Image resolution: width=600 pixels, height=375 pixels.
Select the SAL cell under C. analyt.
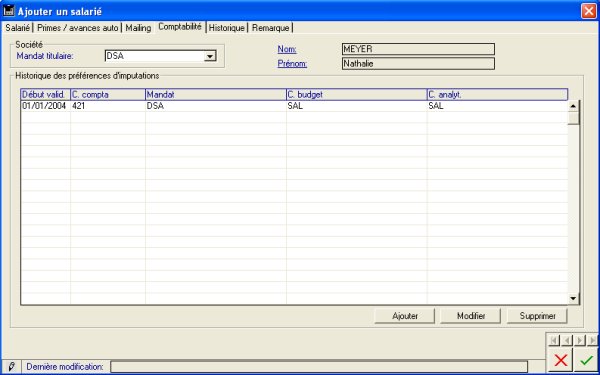coord(497,106)
